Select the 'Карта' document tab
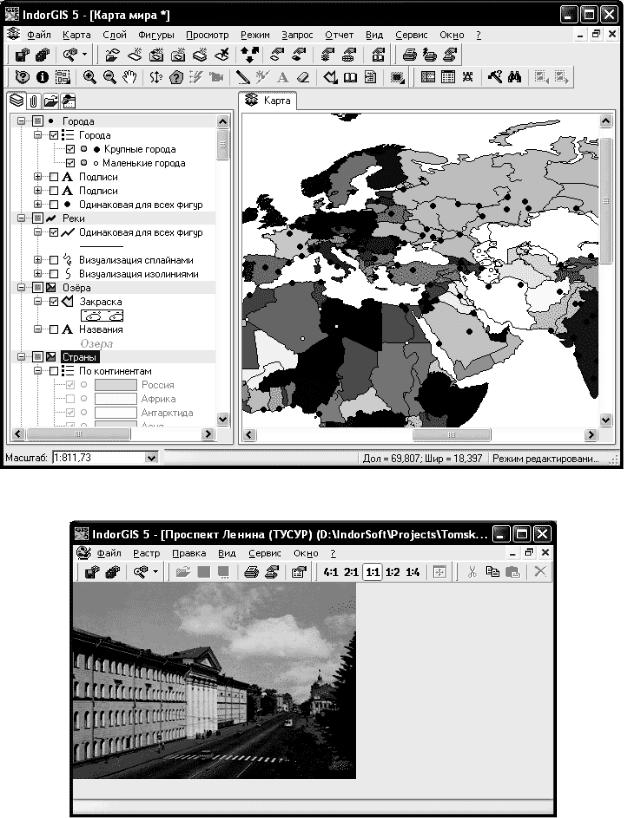Screen dimensions: 624x818 click(268, 100)
